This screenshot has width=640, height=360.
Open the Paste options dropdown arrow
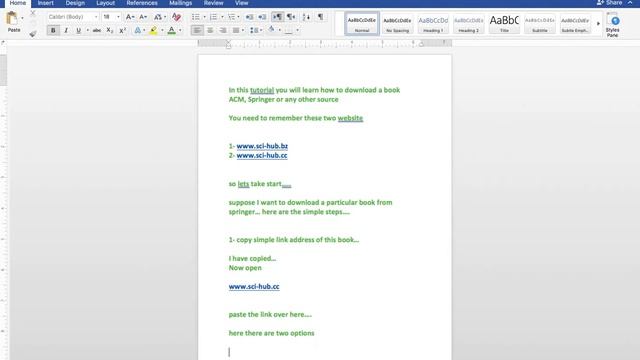click(22, 18)
